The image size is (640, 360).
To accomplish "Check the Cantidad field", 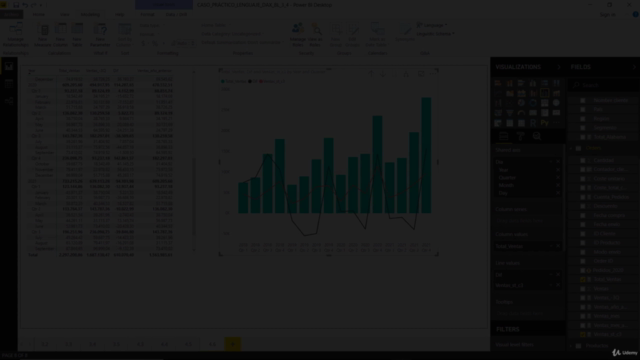I will [x=583, y=160].
